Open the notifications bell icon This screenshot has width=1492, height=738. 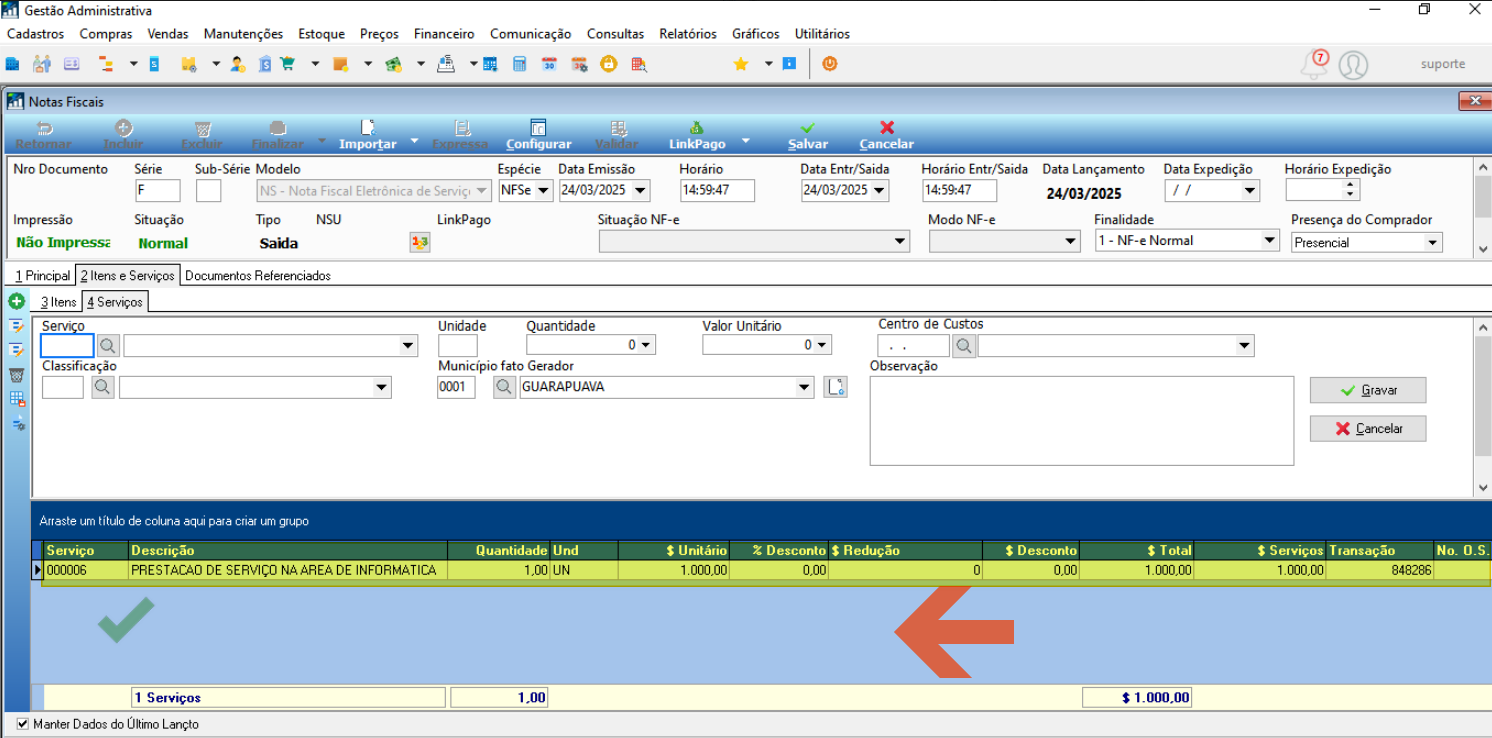pos(1314,64)
